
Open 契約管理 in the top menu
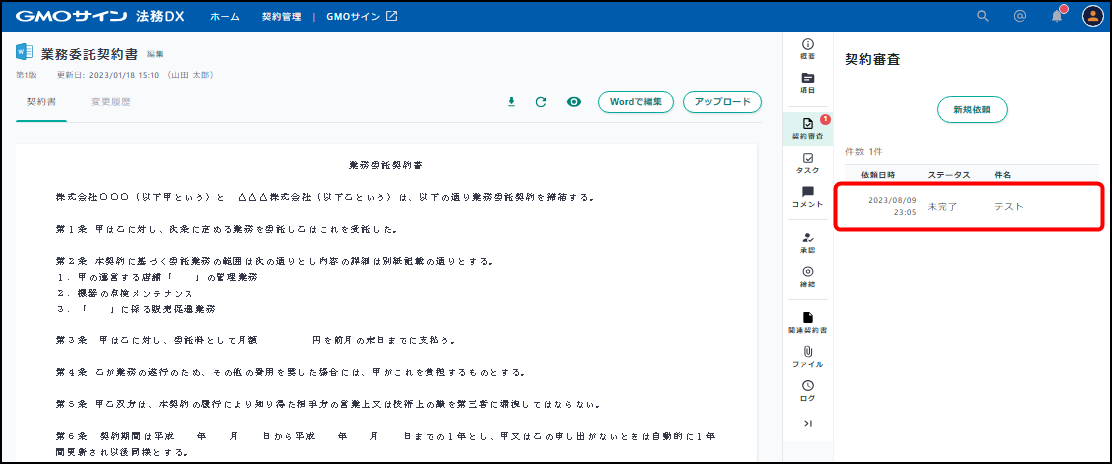click(281, 16)
